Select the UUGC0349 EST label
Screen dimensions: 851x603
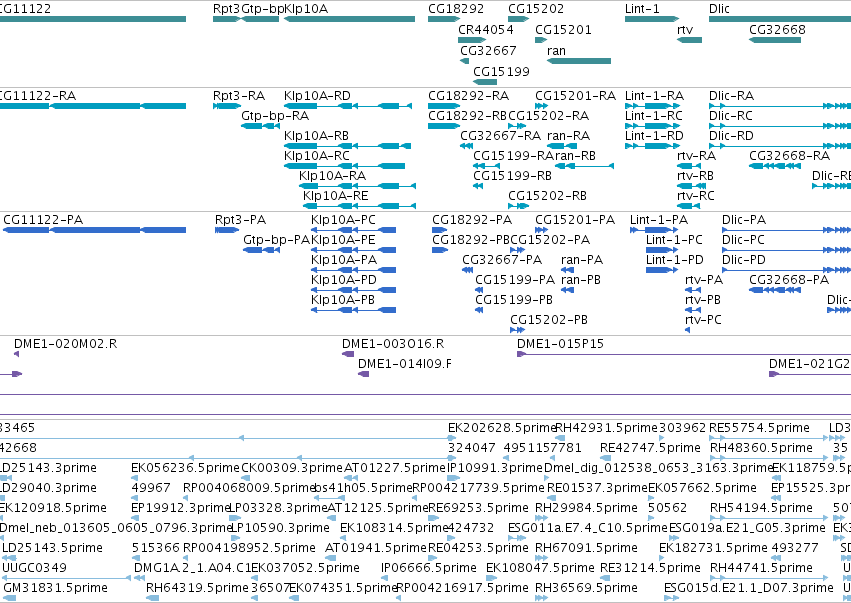point(34,568)
